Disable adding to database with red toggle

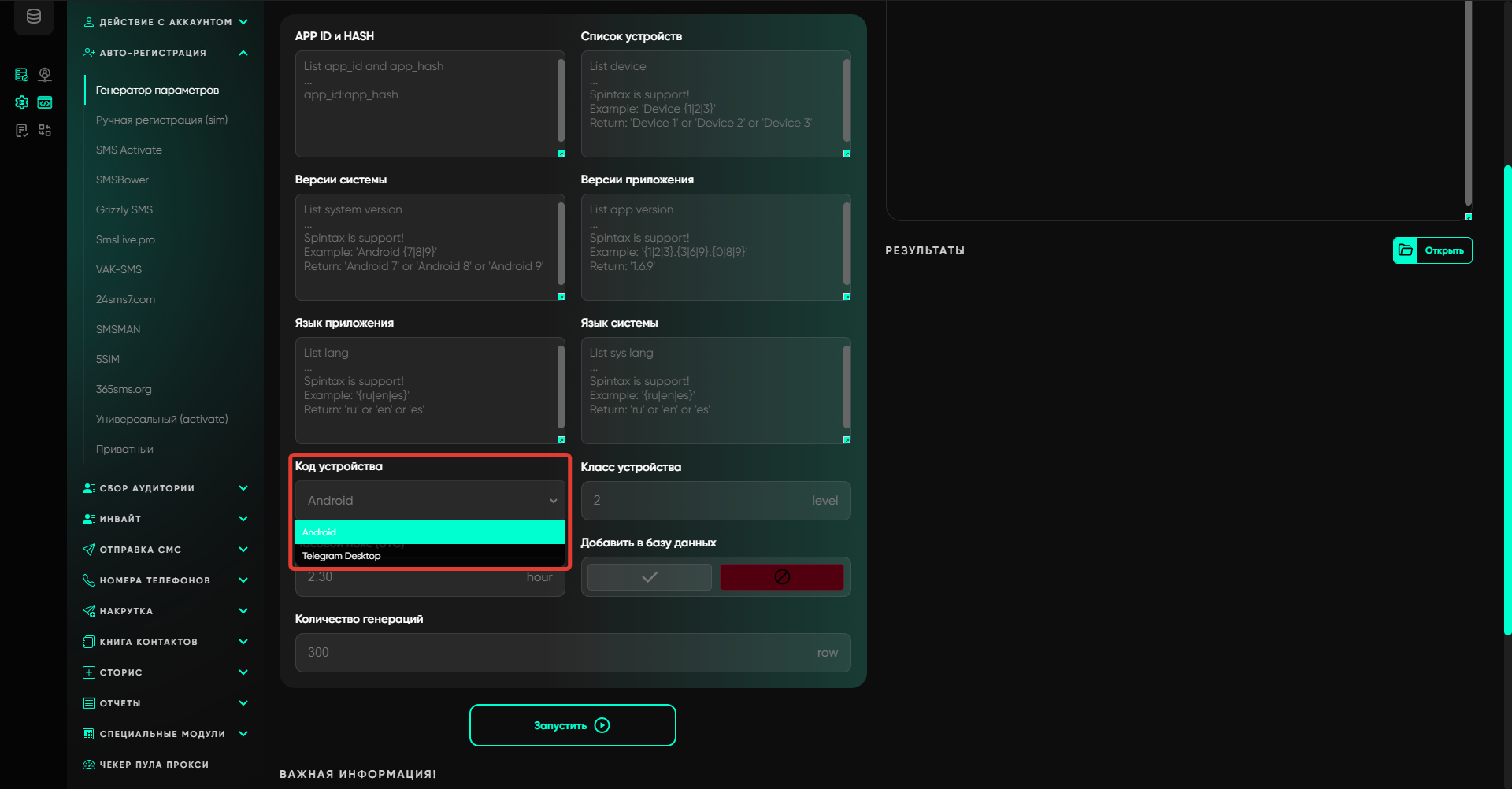[781, 577]
